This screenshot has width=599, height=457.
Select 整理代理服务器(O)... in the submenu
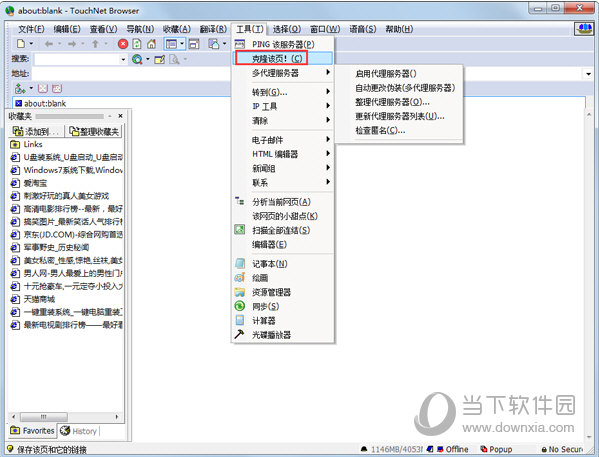[399, 102]
